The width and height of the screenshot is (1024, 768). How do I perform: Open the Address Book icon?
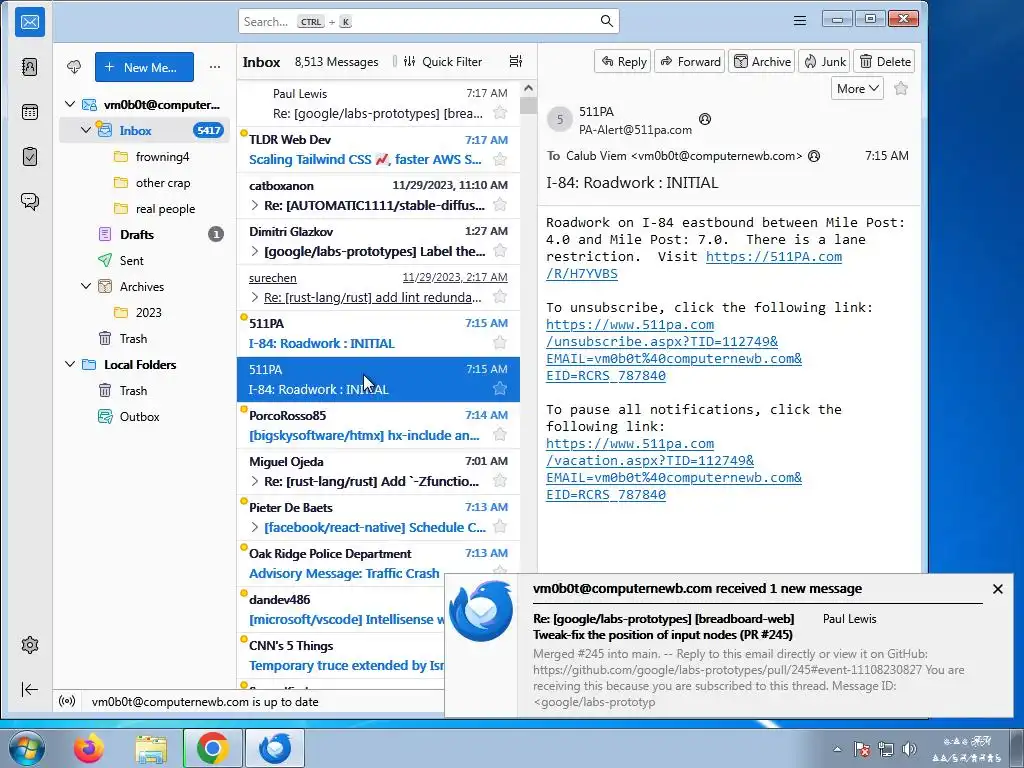pyautogui.click(x=29, y=67)
